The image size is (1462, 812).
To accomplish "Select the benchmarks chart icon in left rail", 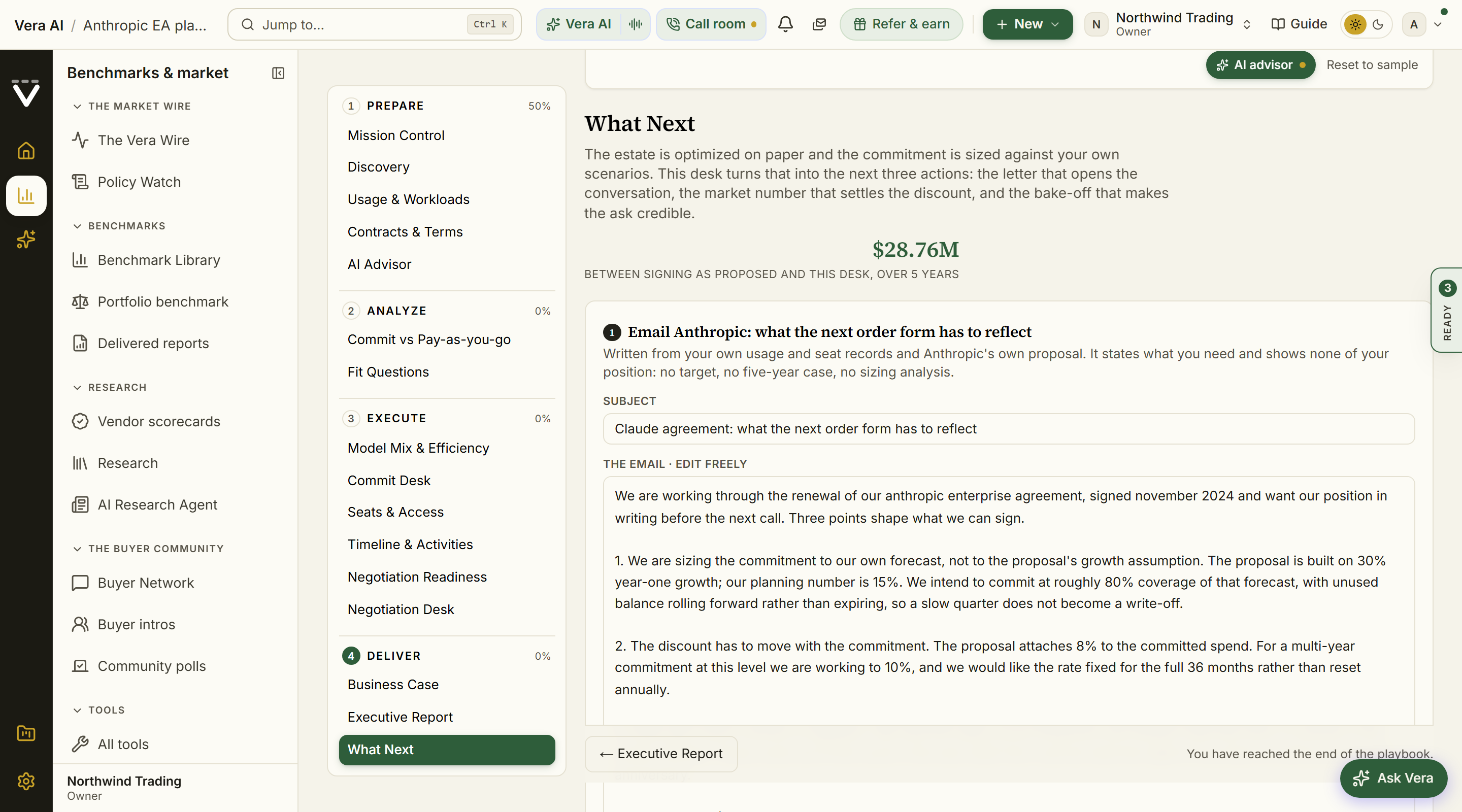I will click(26, 196).
